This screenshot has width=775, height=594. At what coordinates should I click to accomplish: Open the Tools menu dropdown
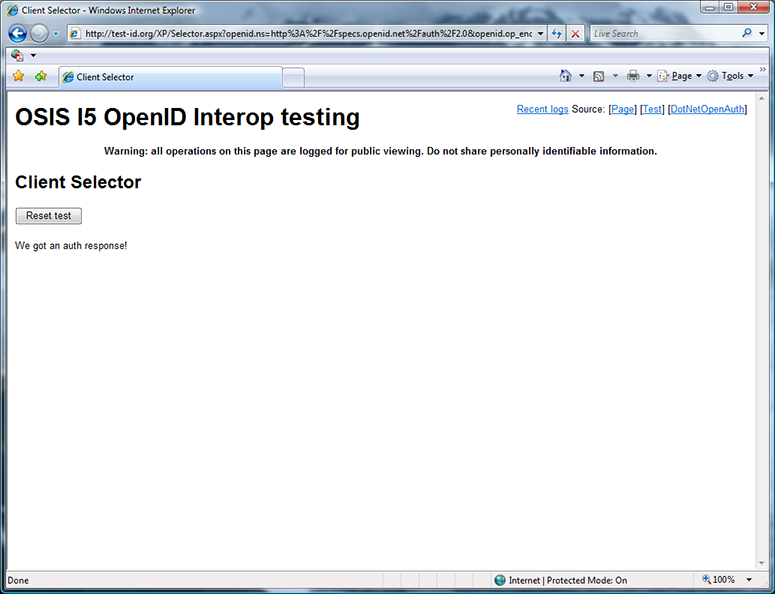tap(730, 76)
